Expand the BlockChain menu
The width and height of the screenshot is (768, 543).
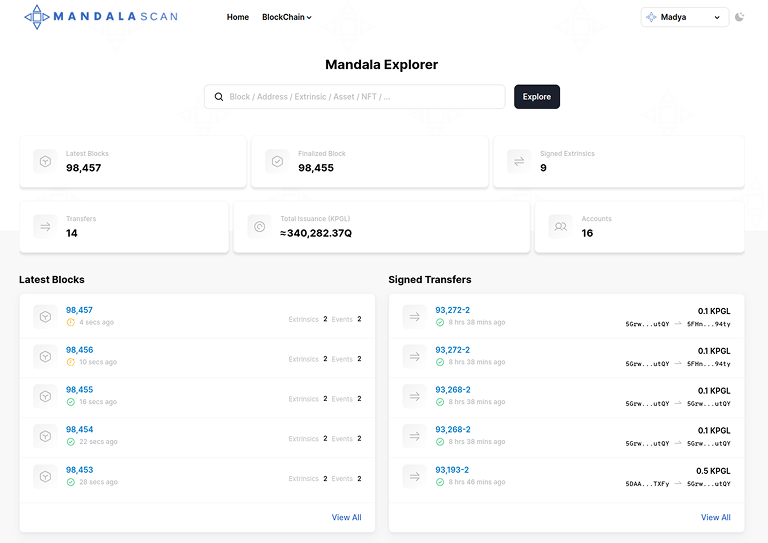pyautogui.click(x=287, y=17)
